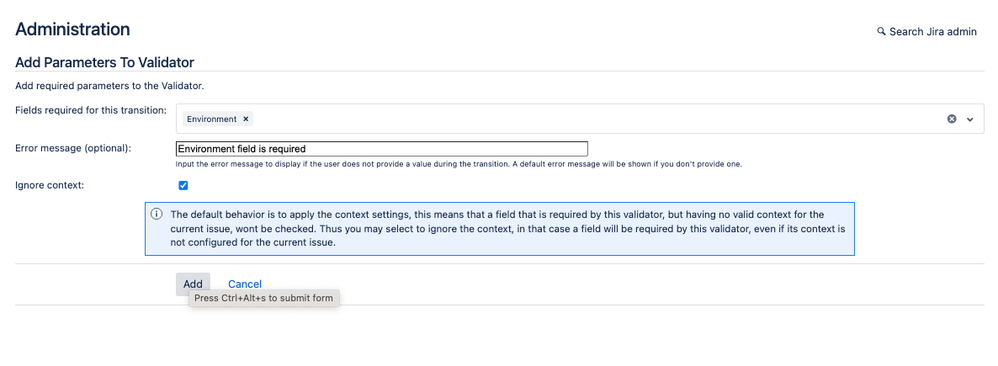Click the Error message (optional) label

click(x=73, y=148)
